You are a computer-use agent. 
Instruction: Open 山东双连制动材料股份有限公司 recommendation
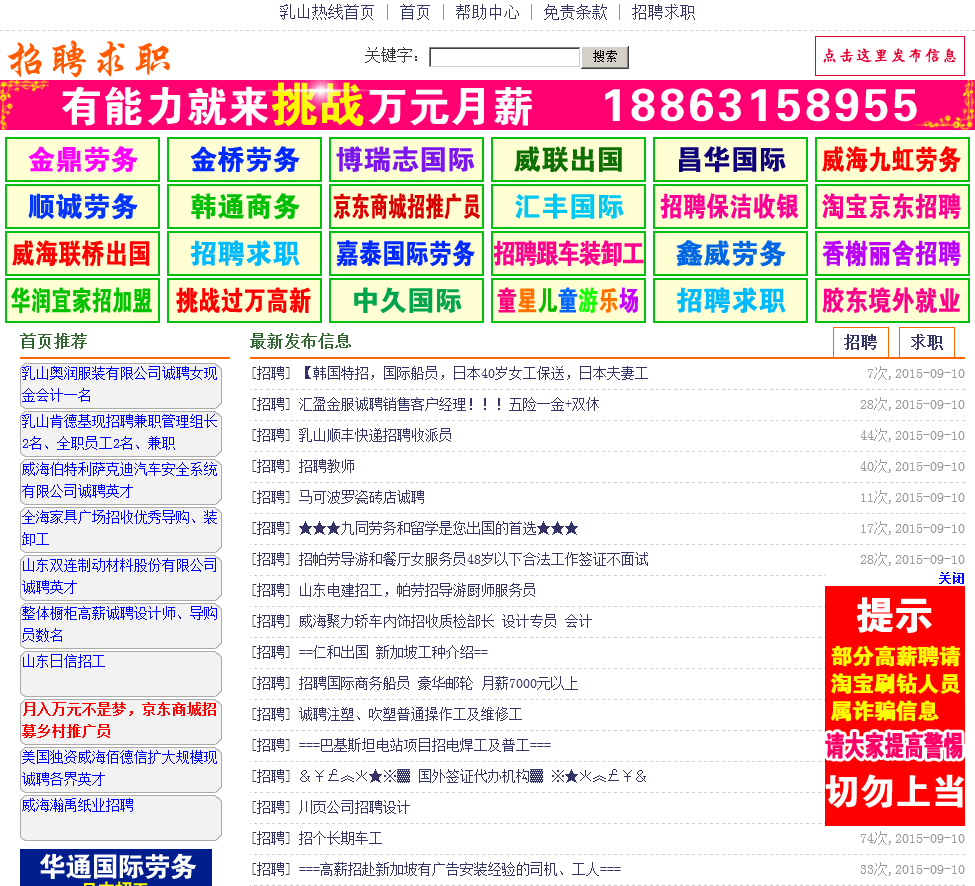coord(119,576)
